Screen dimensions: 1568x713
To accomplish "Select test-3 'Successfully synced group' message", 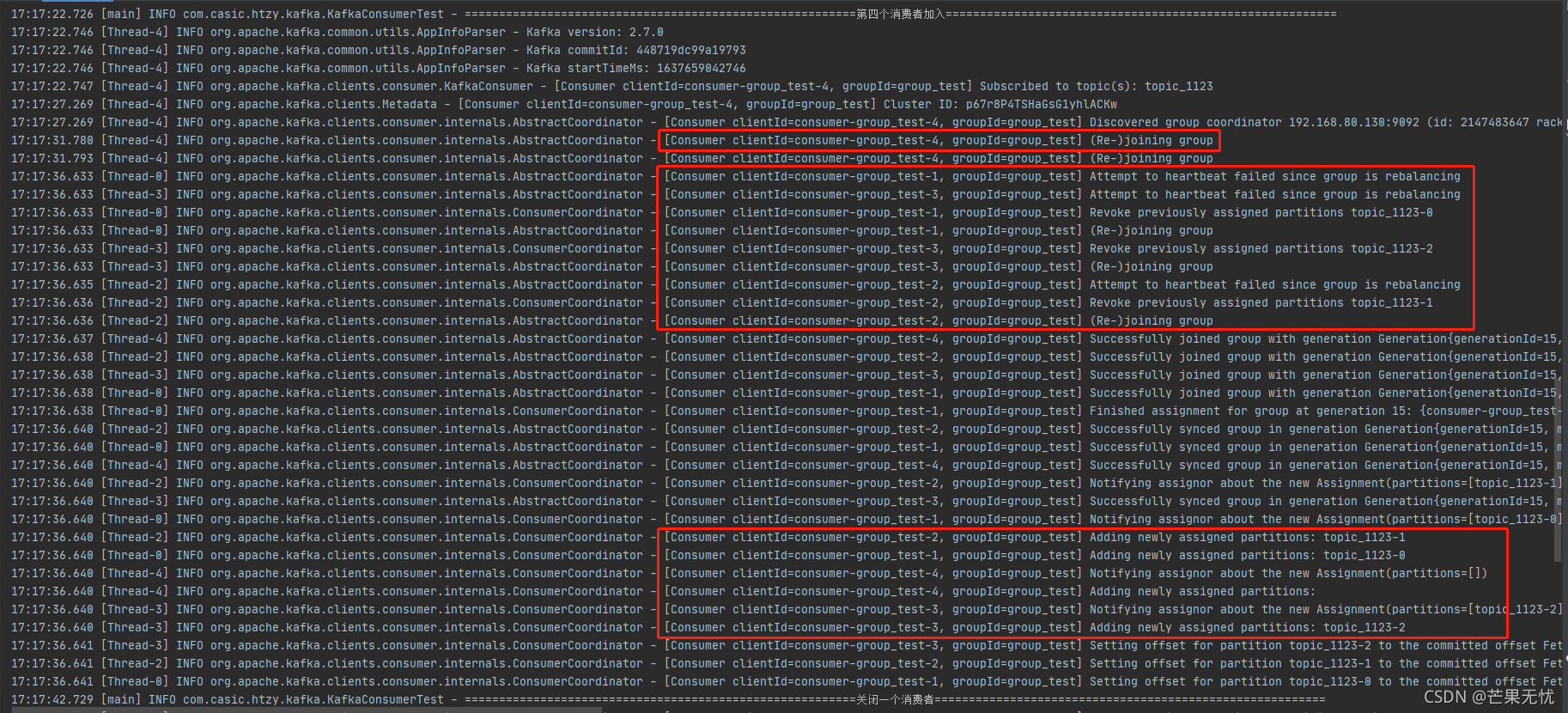I will coord(1326,501).
